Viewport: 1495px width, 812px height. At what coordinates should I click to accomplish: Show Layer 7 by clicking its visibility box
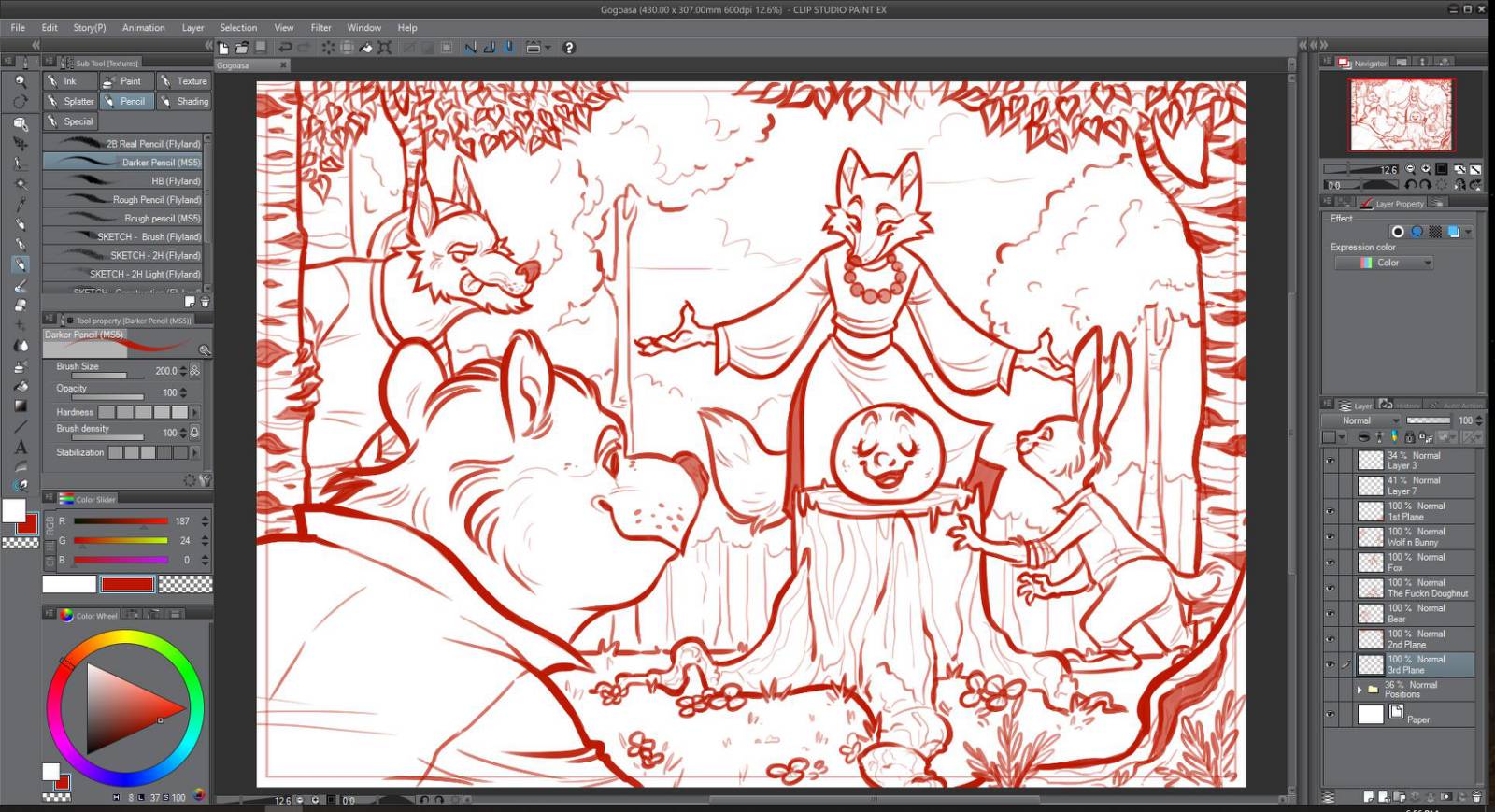(1331, 486)
